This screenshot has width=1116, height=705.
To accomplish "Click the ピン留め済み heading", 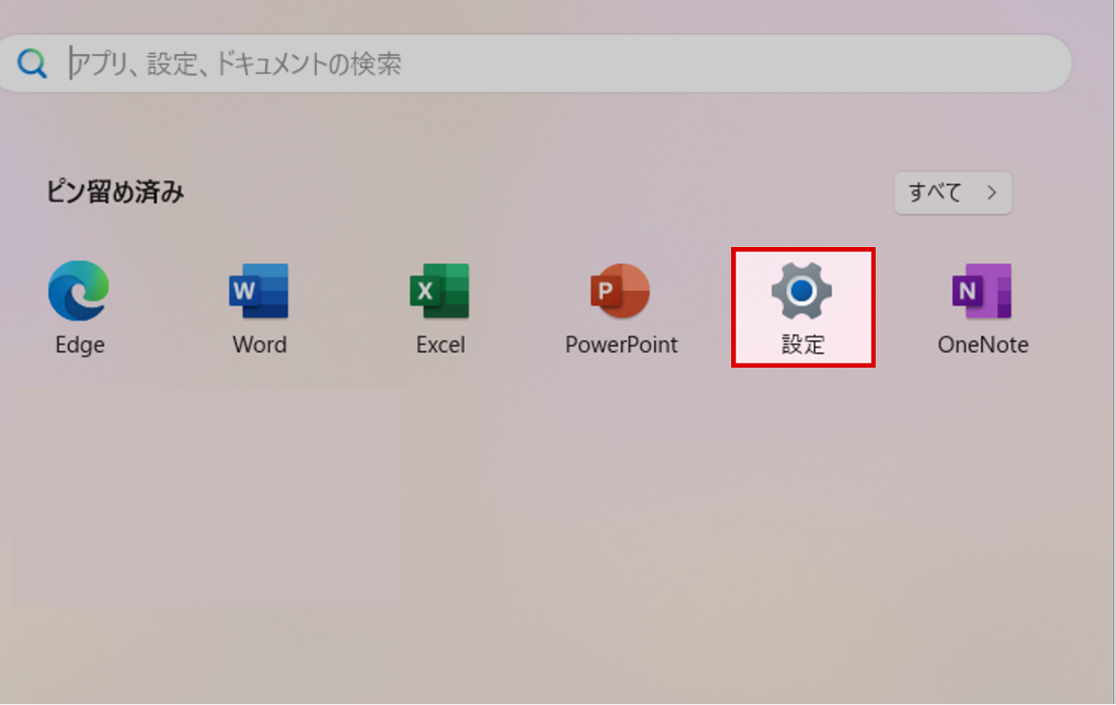I will coord(115,192).
